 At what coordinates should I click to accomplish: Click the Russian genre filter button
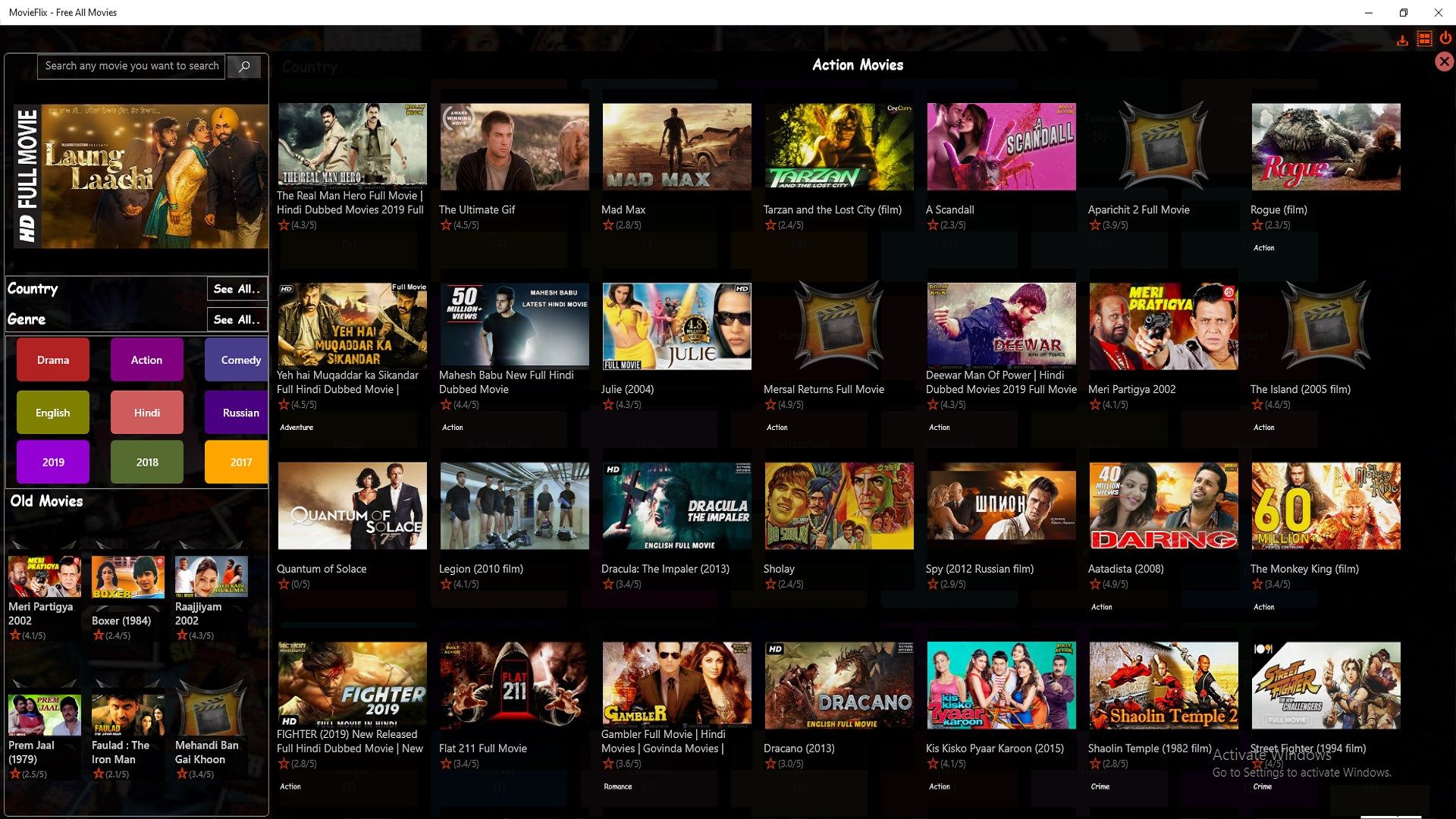point(240,411)
